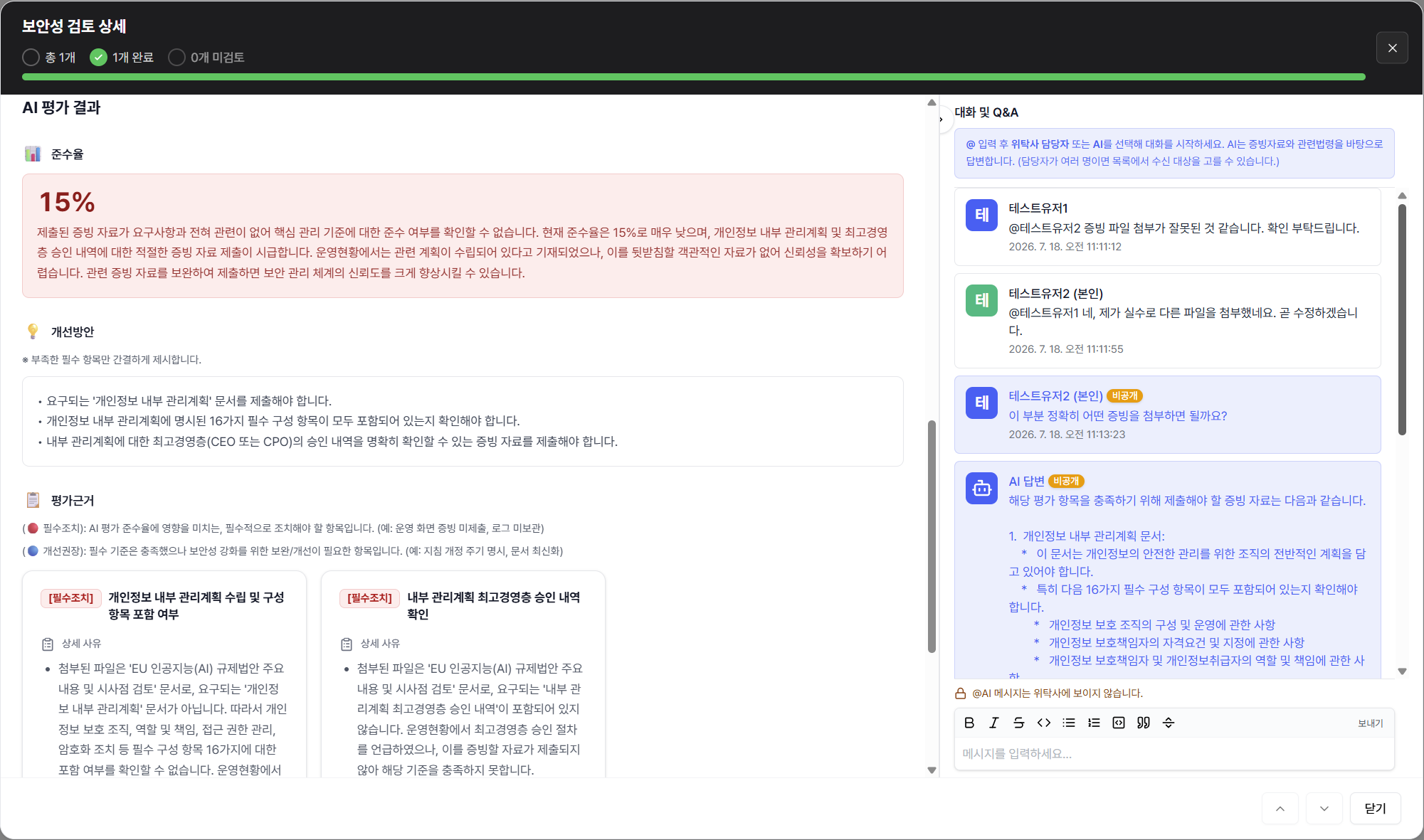
Task: Go to previous review item
Action: click(1280, 809)
